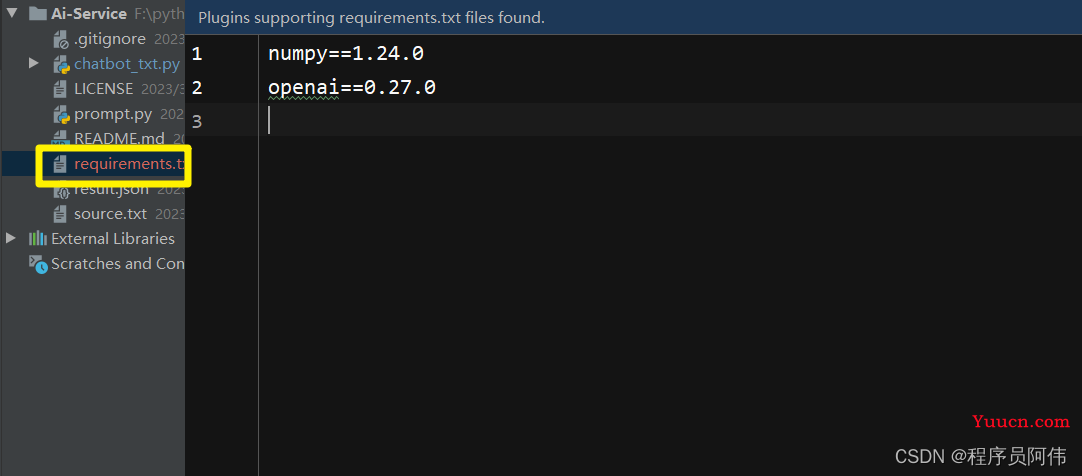Click the chatbot_txt.py Python file icon
This screenshot has width=1082, height=476.
tap(61, 64)
